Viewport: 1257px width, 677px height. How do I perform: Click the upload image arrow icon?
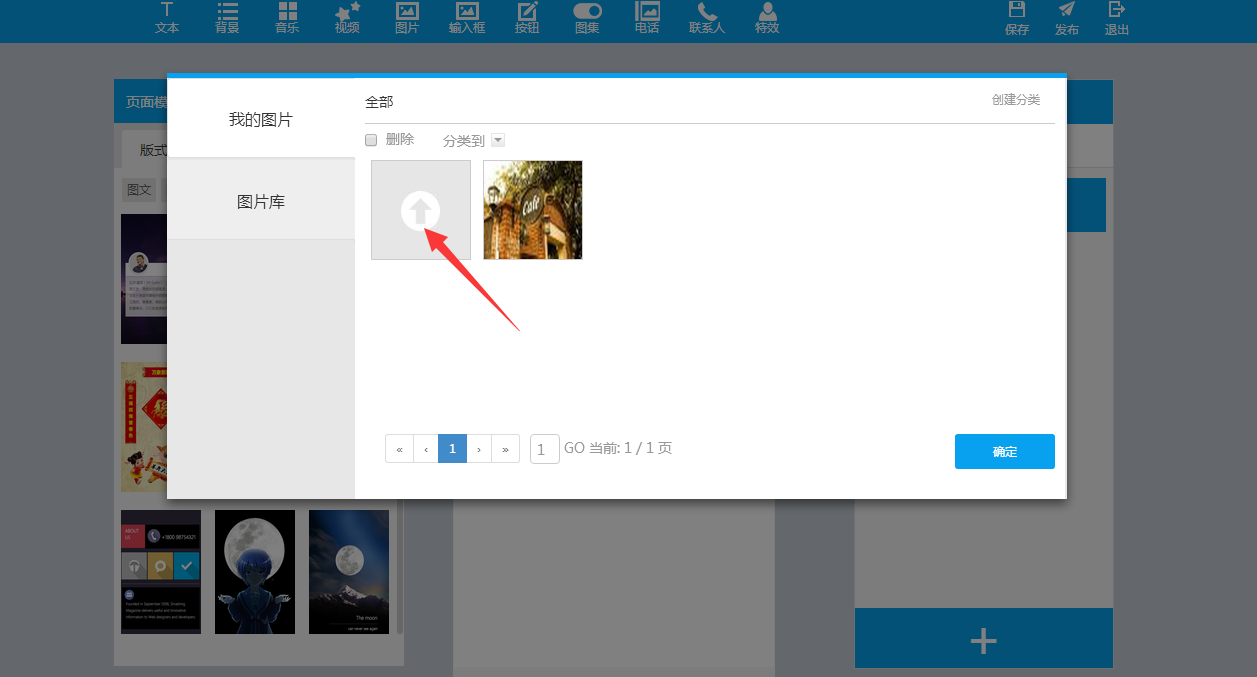(x=421, y=210)
